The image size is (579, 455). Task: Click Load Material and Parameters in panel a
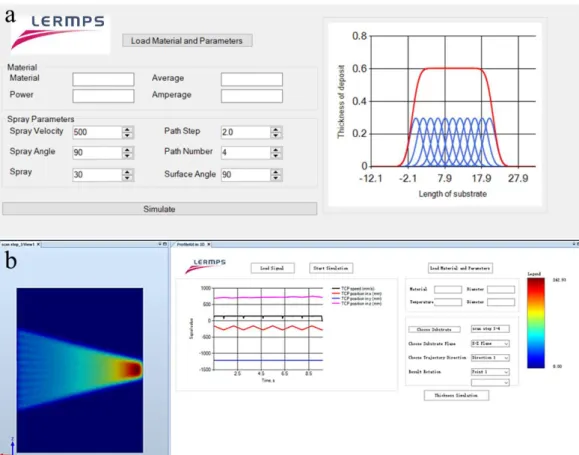187,41
